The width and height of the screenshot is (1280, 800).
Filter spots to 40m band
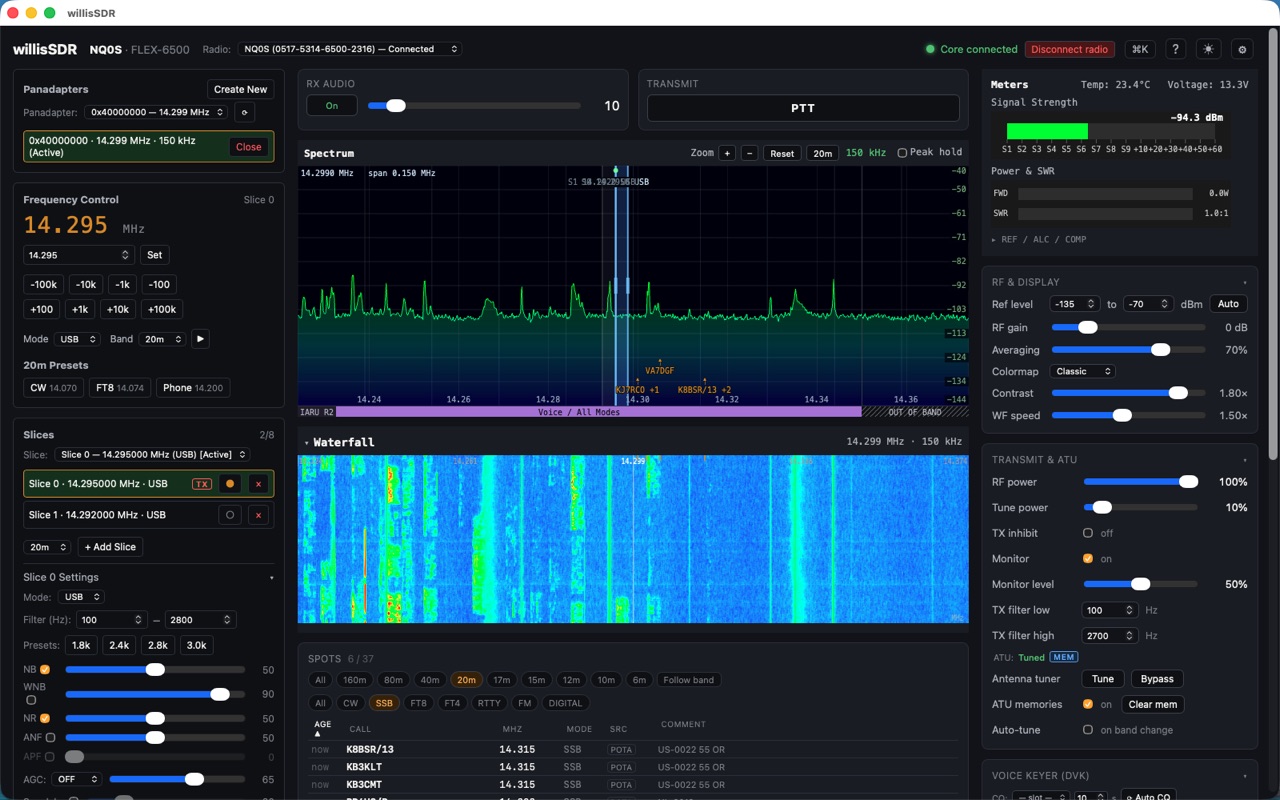point(430,680)
